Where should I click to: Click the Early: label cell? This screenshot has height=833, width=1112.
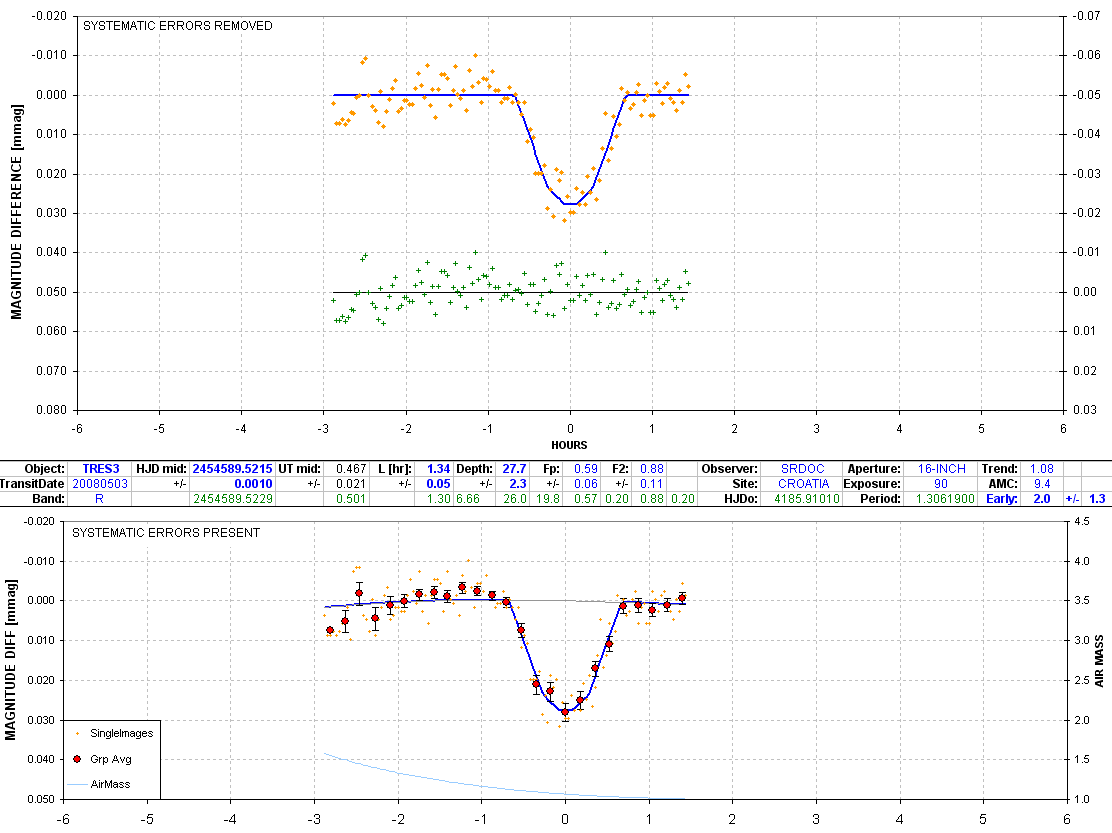(1001, 498)
